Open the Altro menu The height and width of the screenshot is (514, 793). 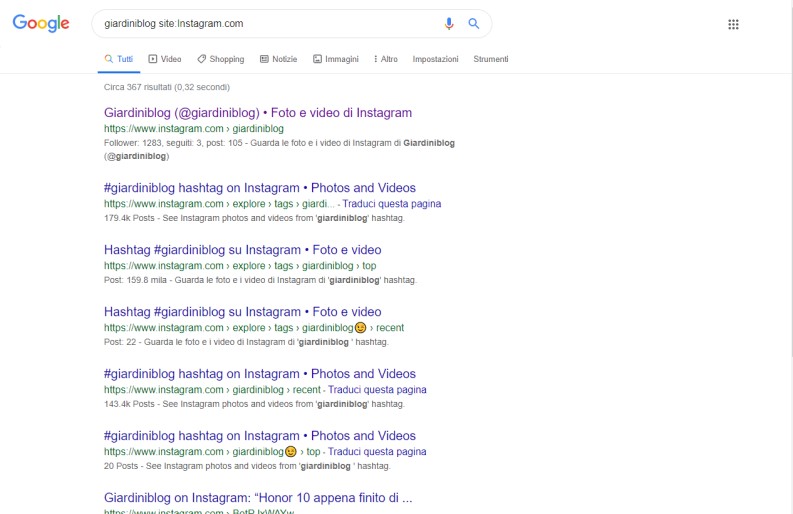point(385,59)
